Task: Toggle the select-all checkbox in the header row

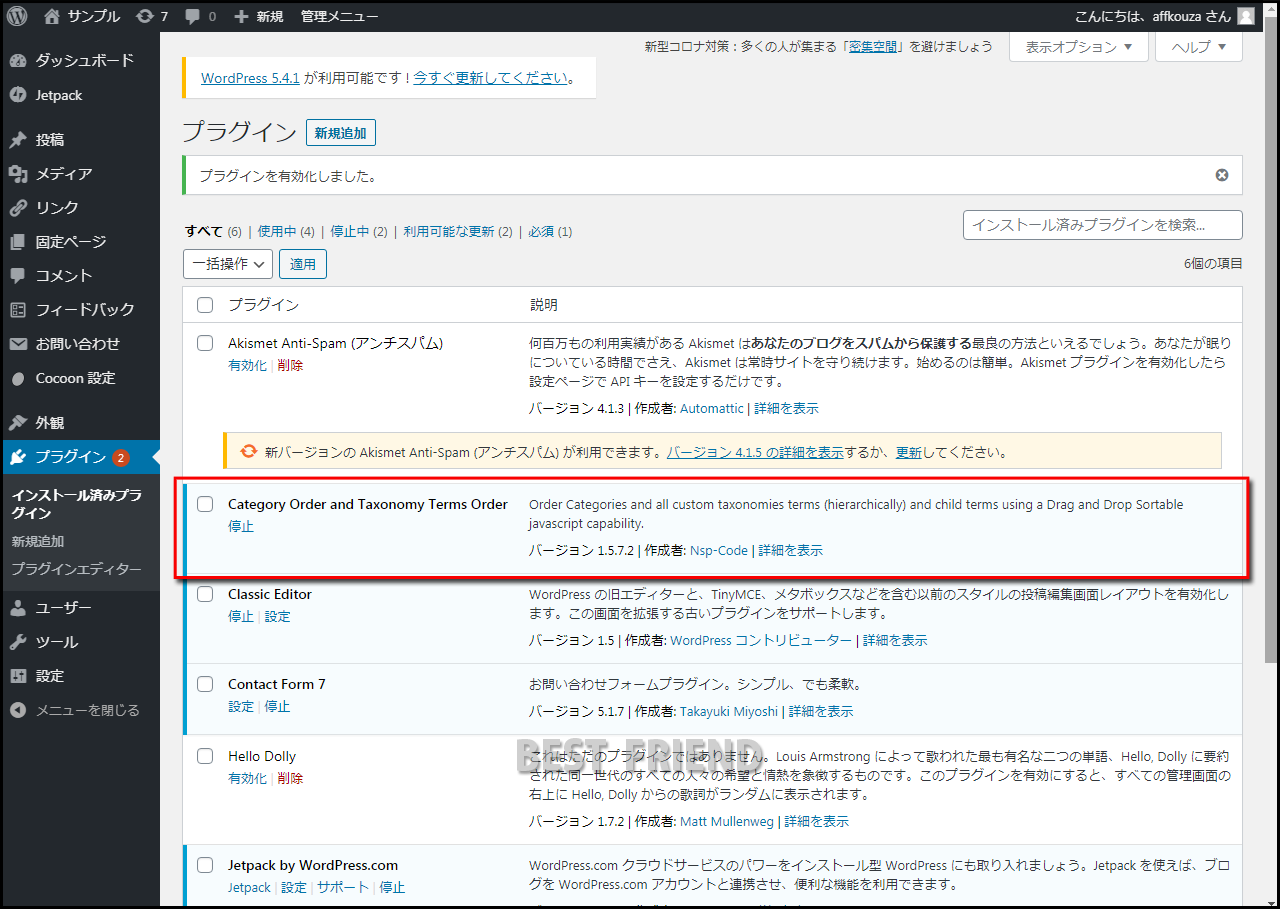Action: click(x=205, y=305)
